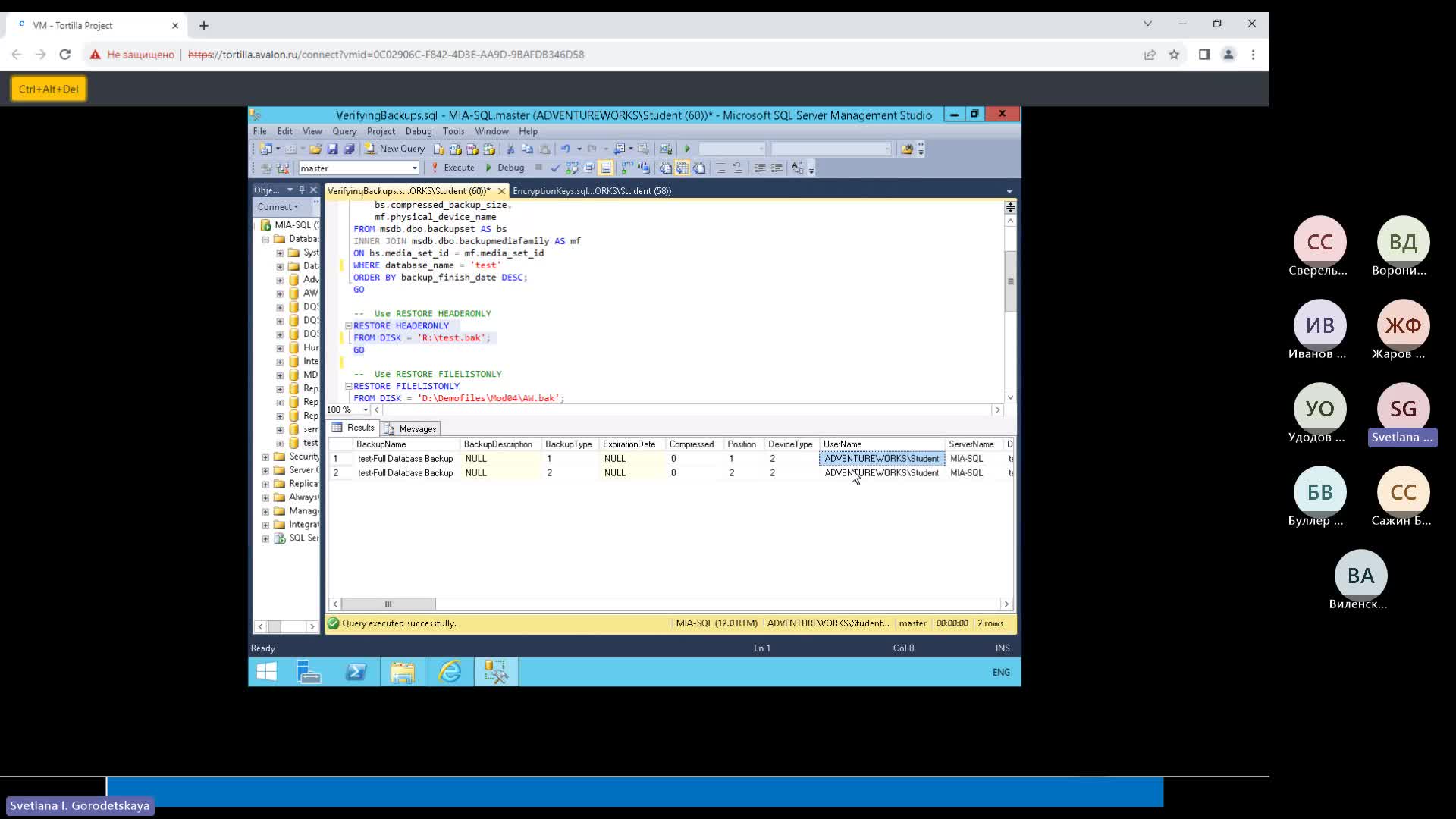1456x819 pixels.
Task: Click the Object Explorer horizontal scrollbar thumb
Action: (275, 626)
